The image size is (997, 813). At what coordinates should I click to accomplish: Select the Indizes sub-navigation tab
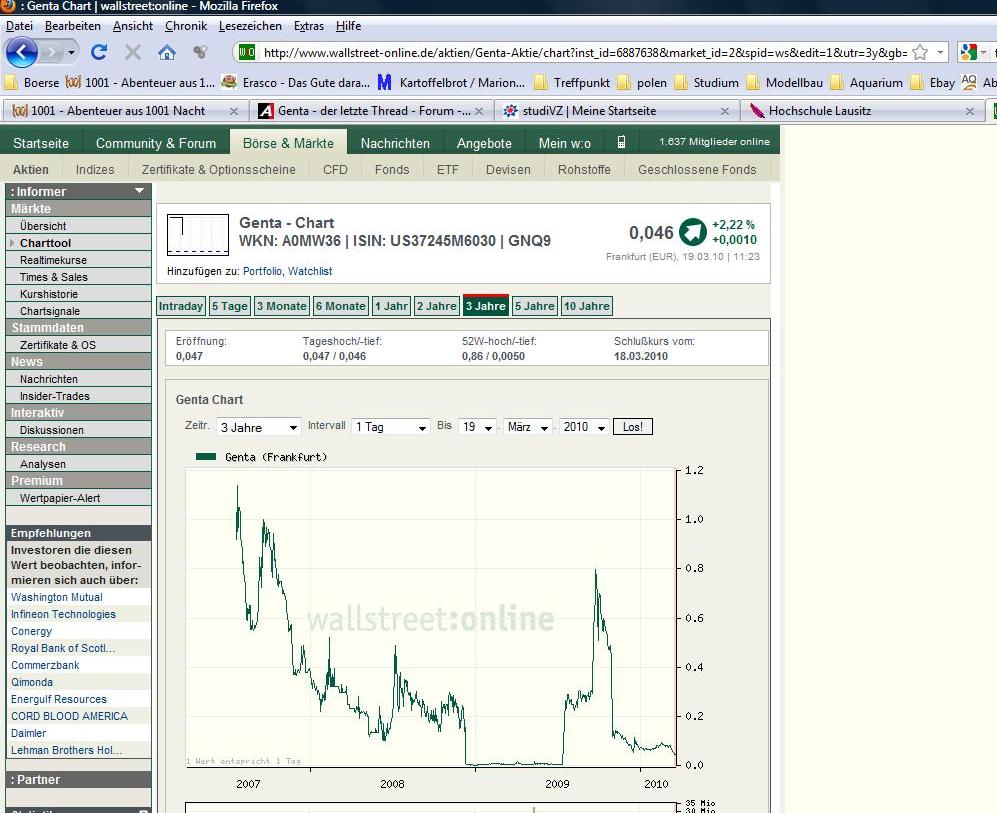click(95, 170)
